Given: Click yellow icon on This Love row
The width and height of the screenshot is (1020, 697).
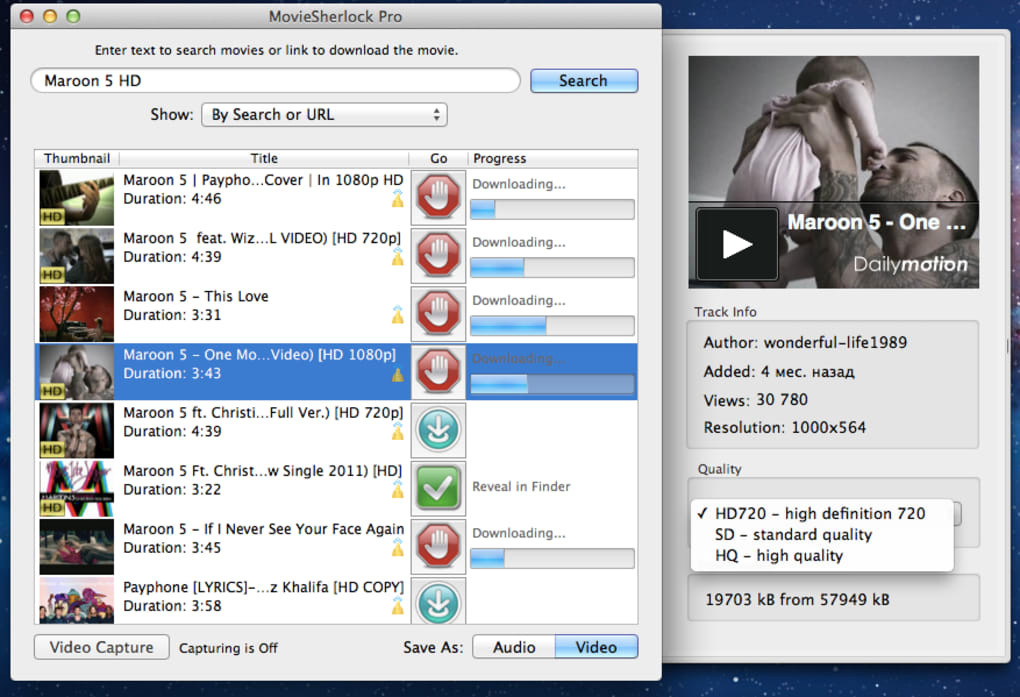Looking at the screenshot, I should click(397, 315).
